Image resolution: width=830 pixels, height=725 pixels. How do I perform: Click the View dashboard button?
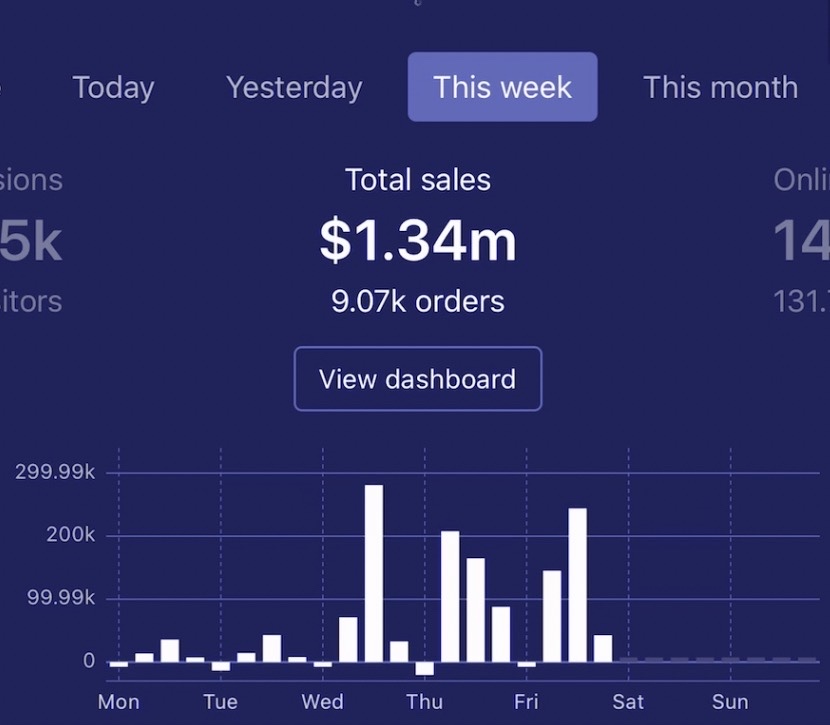pyautogui.click(x=417, y=378)
